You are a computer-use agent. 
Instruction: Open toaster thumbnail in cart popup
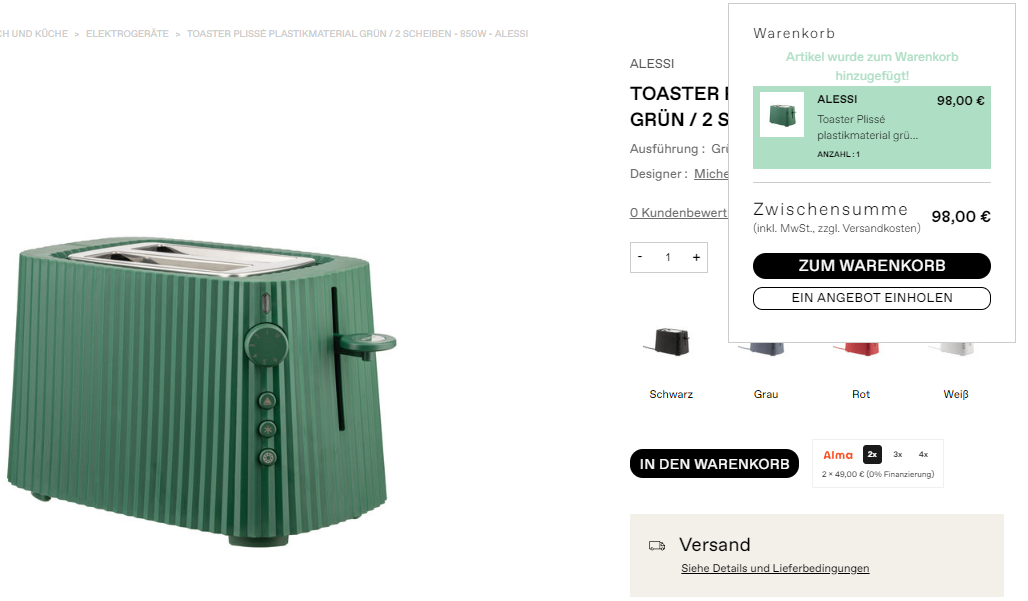coord(781,115)
